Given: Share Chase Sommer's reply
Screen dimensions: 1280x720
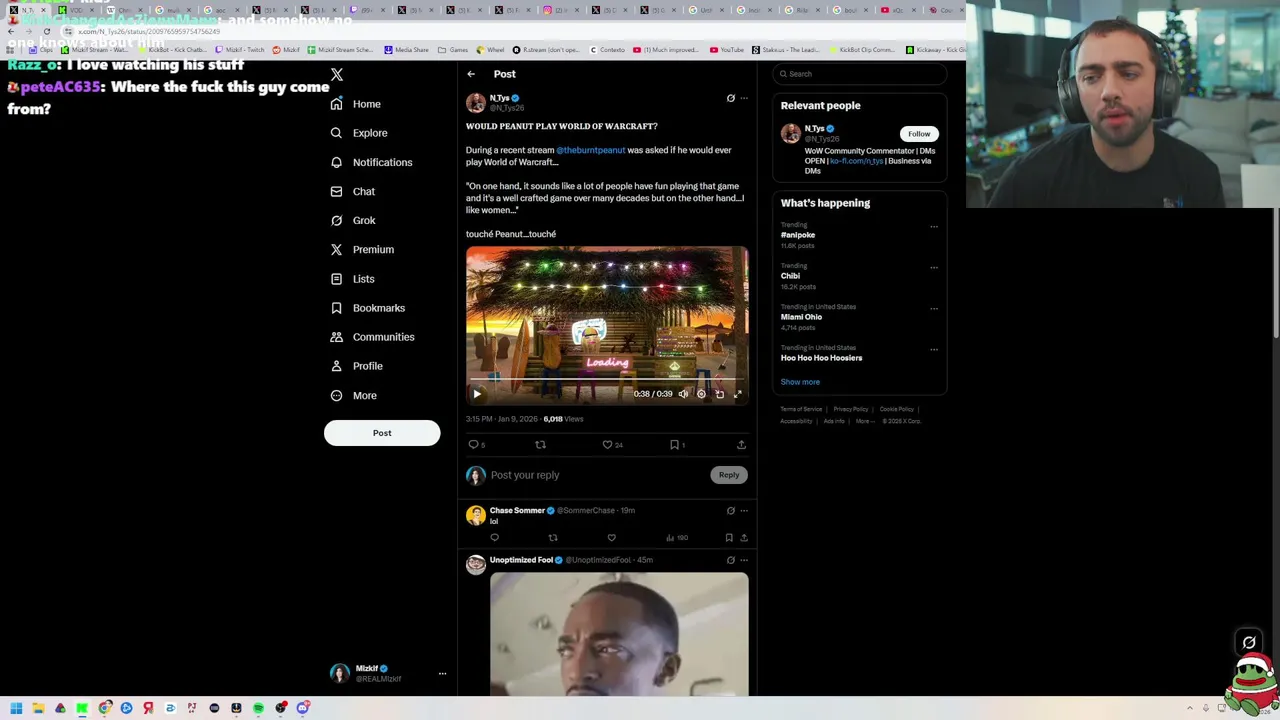Looking at the screenshot, I should tap(743, 538).
